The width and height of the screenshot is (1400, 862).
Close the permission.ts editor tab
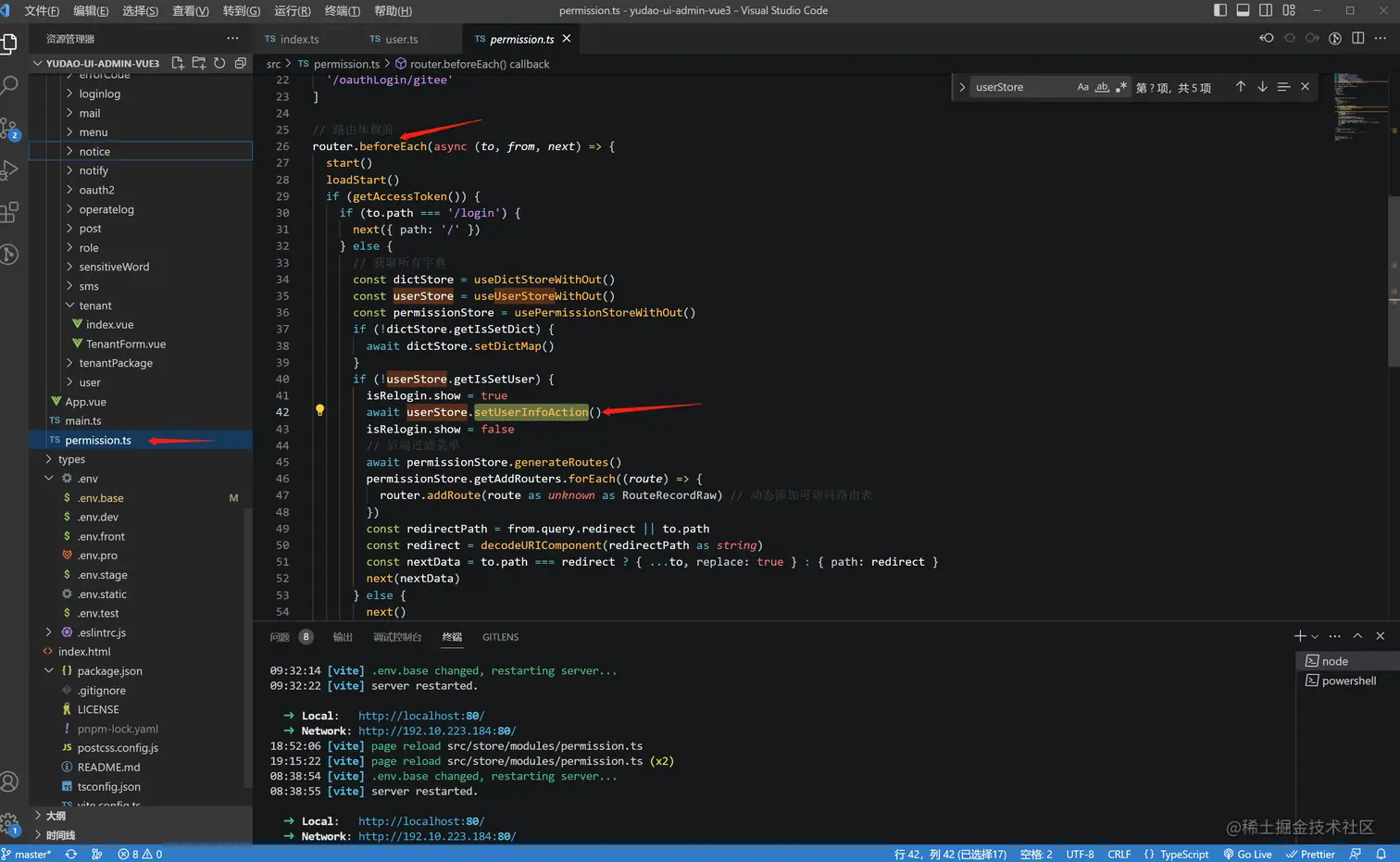(567, 38)
